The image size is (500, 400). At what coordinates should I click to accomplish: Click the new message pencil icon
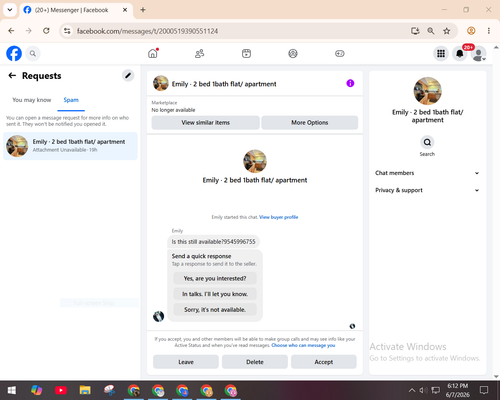[128, 76]
